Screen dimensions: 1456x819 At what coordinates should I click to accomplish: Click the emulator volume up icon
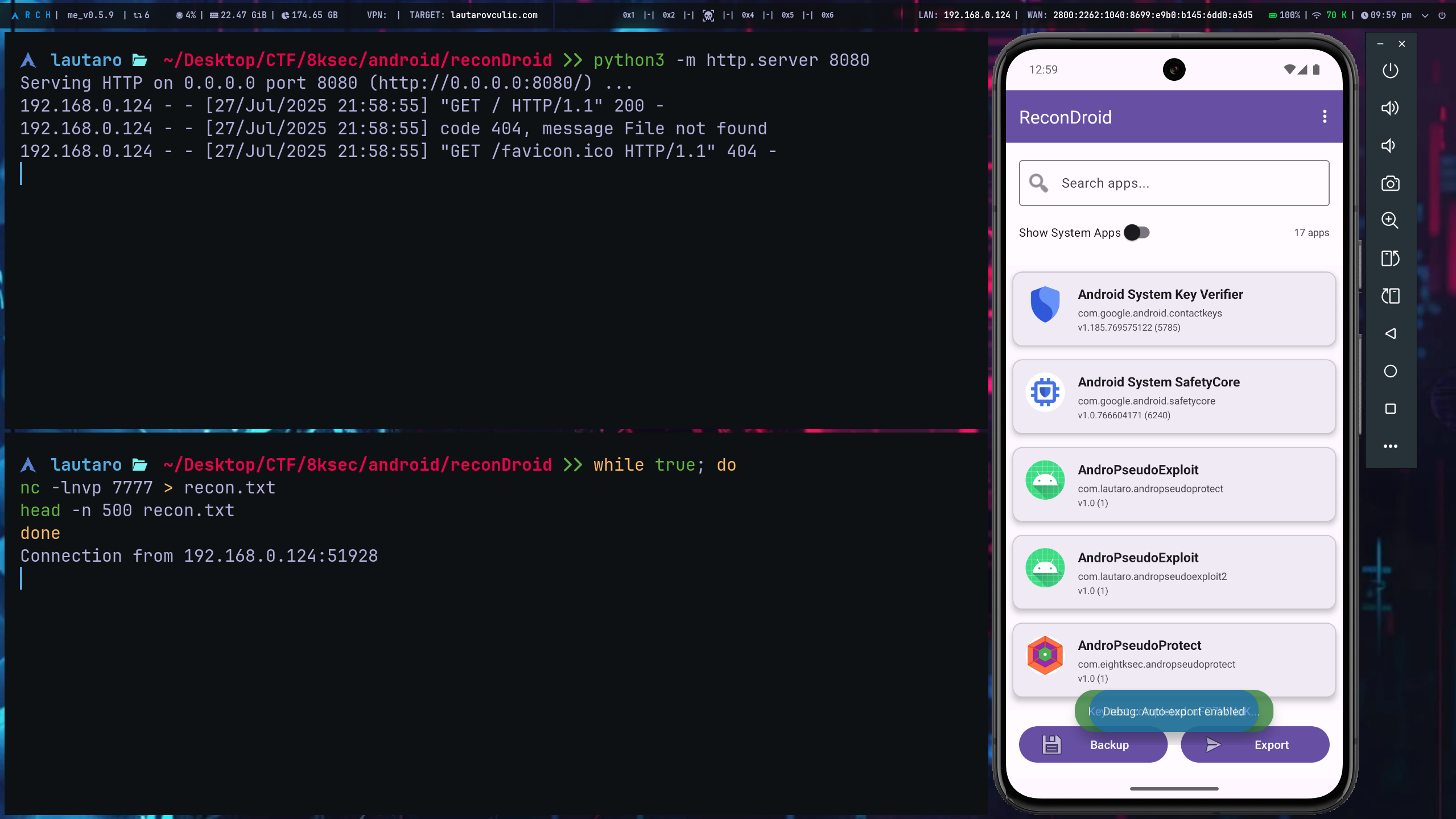(1390, 108)
